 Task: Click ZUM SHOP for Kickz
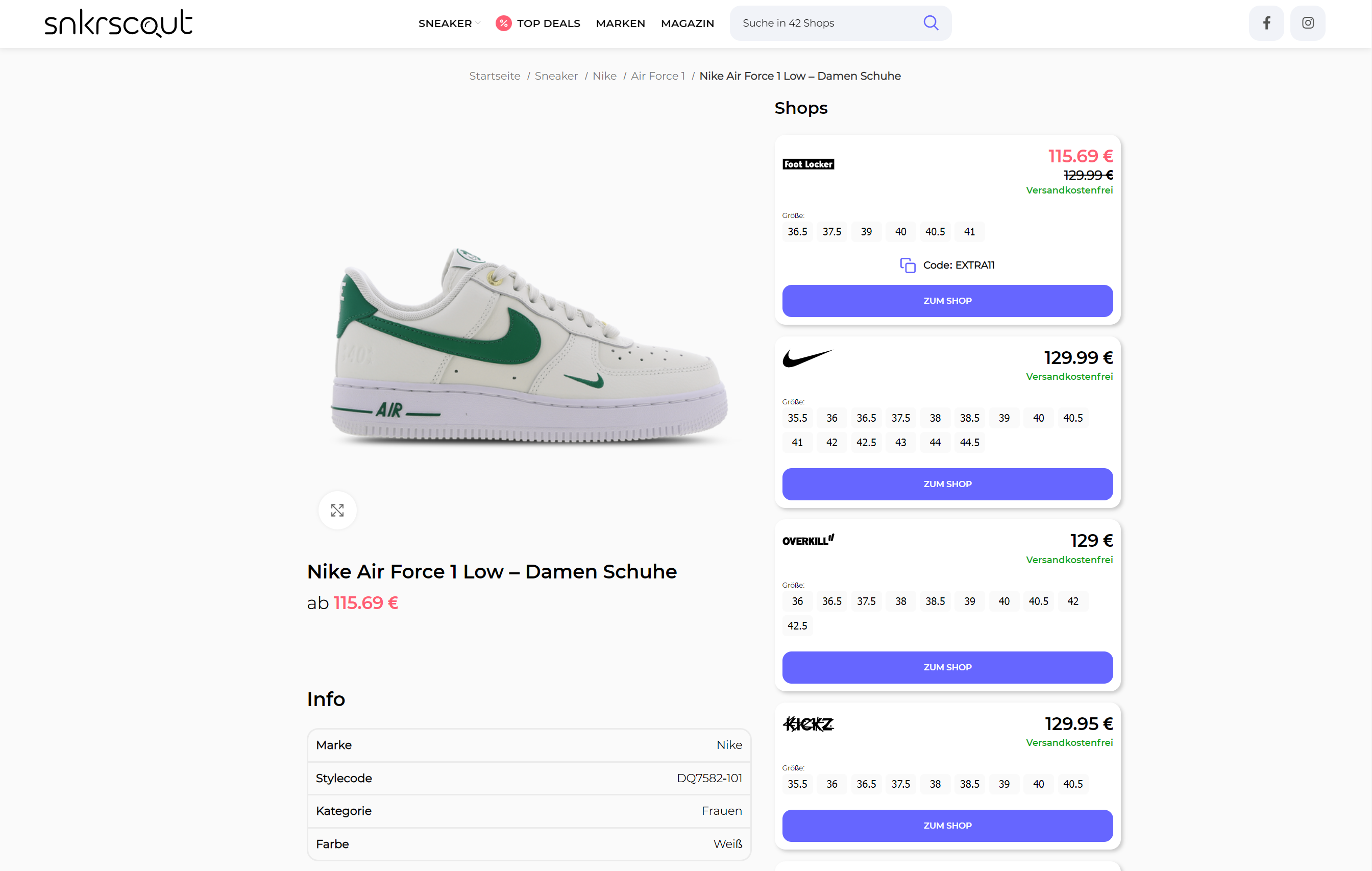pos(947,826)
